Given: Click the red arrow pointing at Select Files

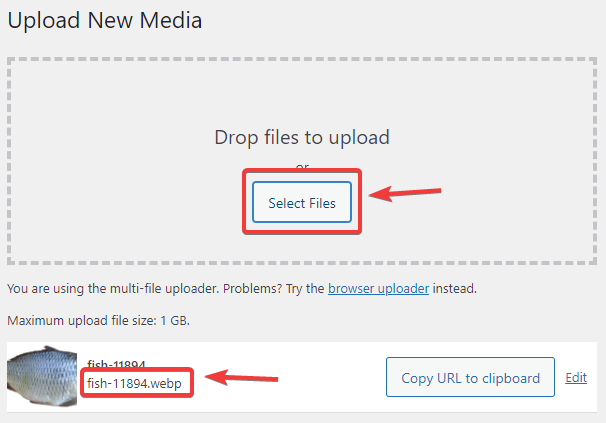Looking at the screenshot, I should [x=405, y=192].
